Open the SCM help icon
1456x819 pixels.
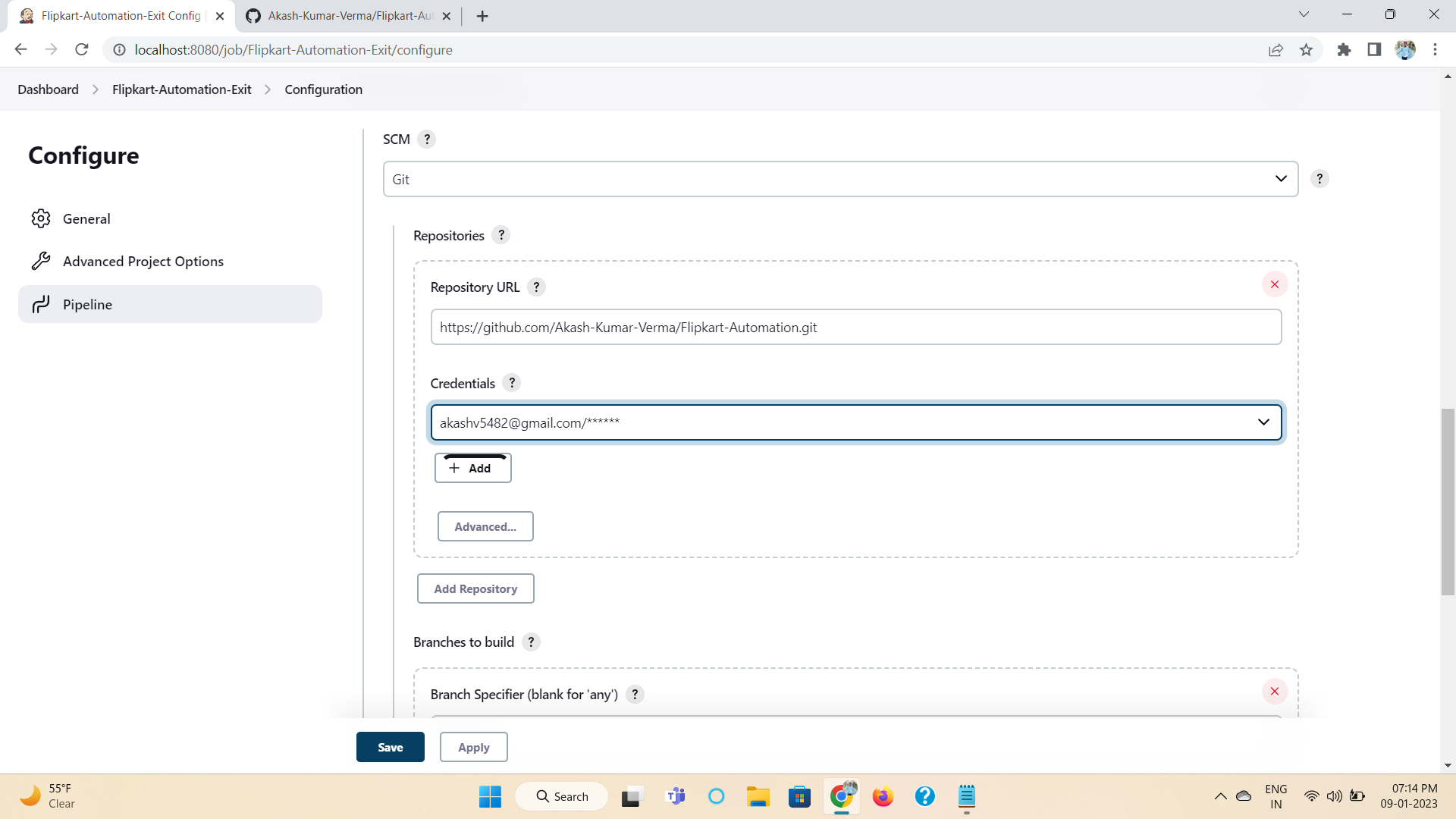click(427, 139)
